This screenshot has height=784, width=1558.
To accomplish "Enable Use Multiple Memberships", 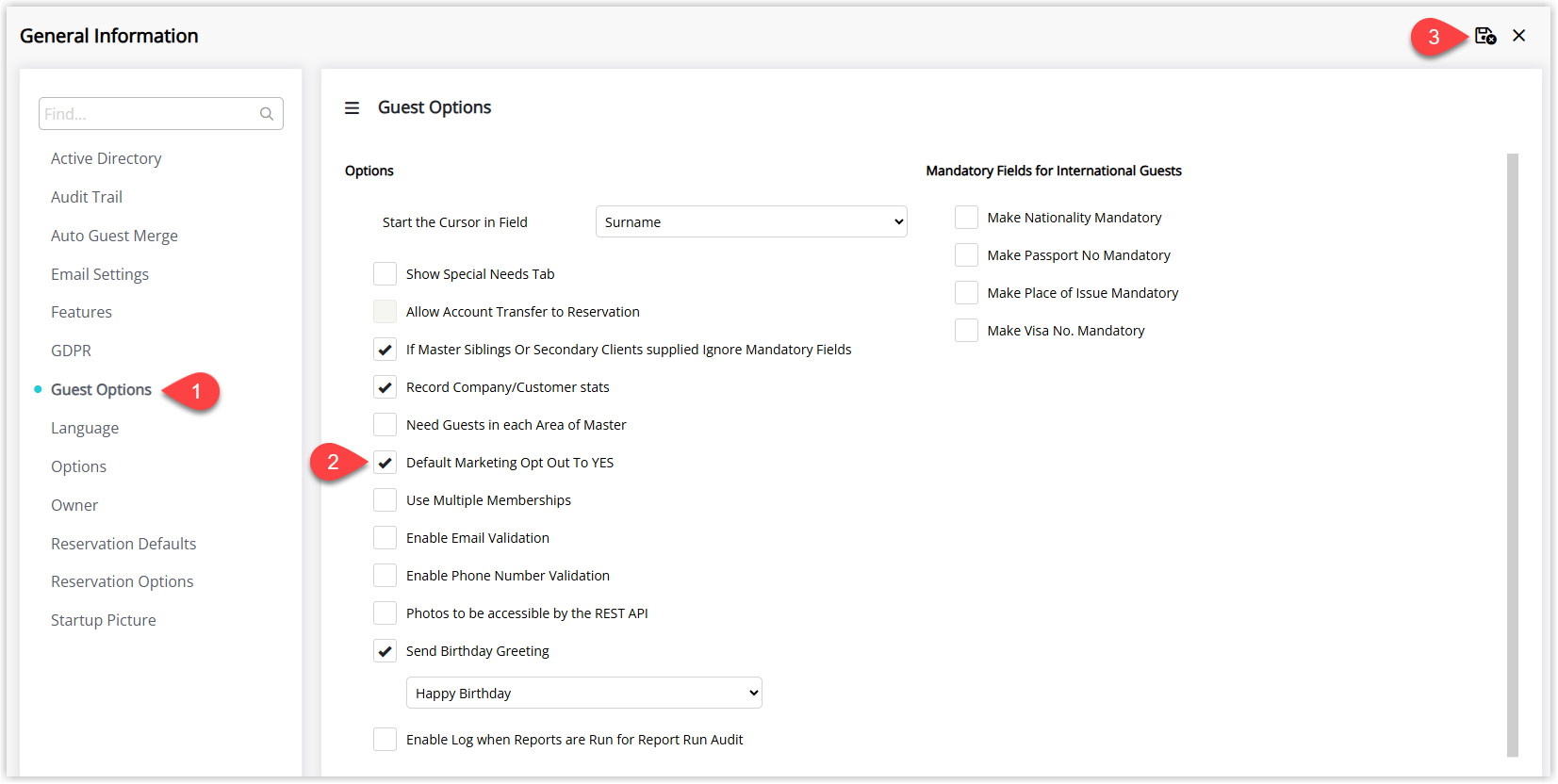I will (385, 500).
